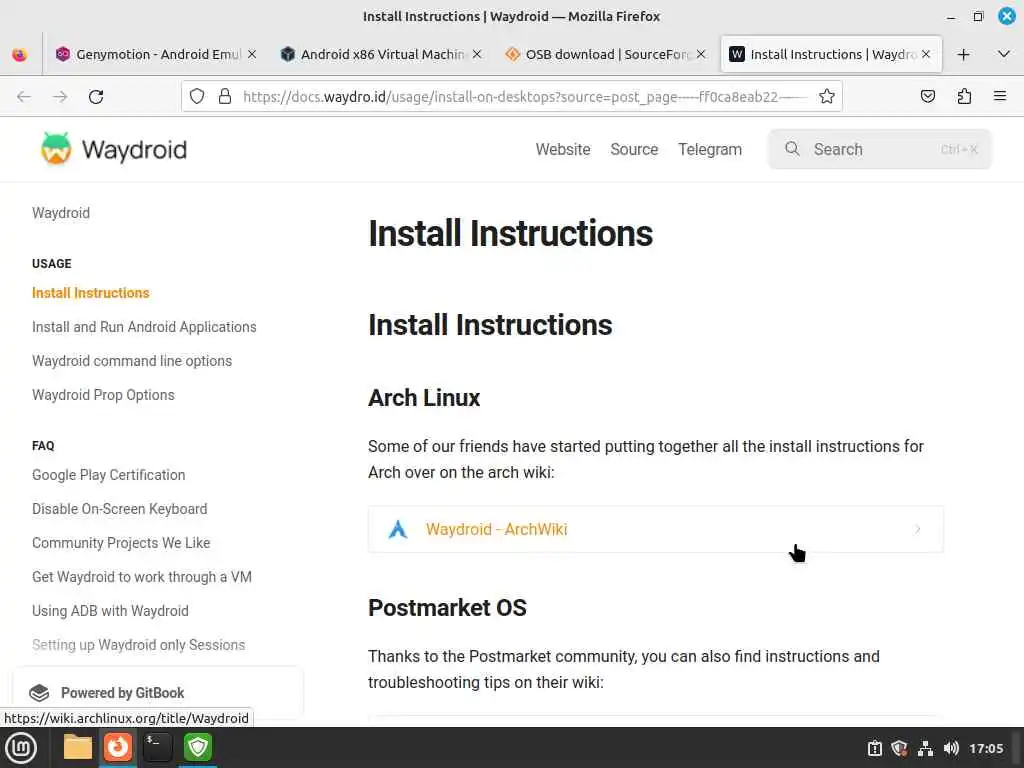Screen dimensions: 1024x768
Task: Click the URL address bar
Action: (x=511, y=97)
